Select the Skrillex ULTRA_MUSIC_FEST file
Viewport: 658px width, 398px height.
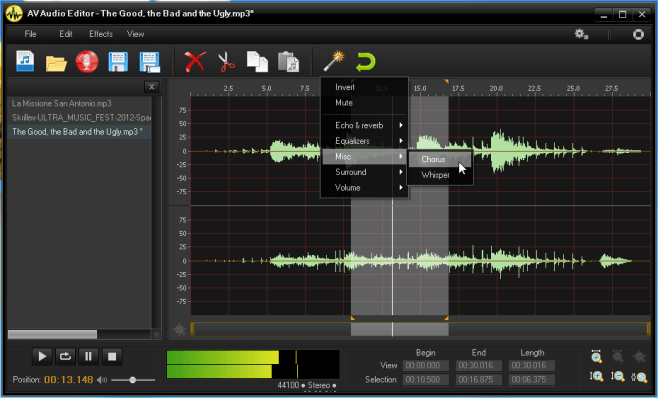(x=79, y=118)
